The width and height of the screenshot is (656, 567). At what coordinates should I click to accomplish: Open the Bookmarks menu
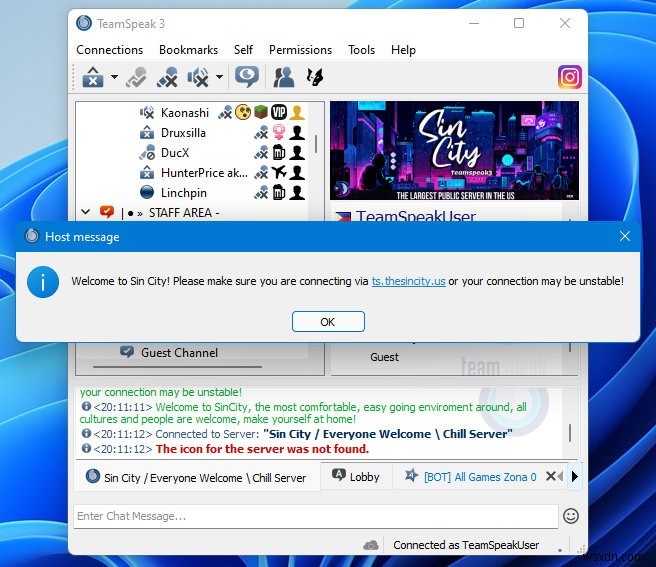point(188,50)
